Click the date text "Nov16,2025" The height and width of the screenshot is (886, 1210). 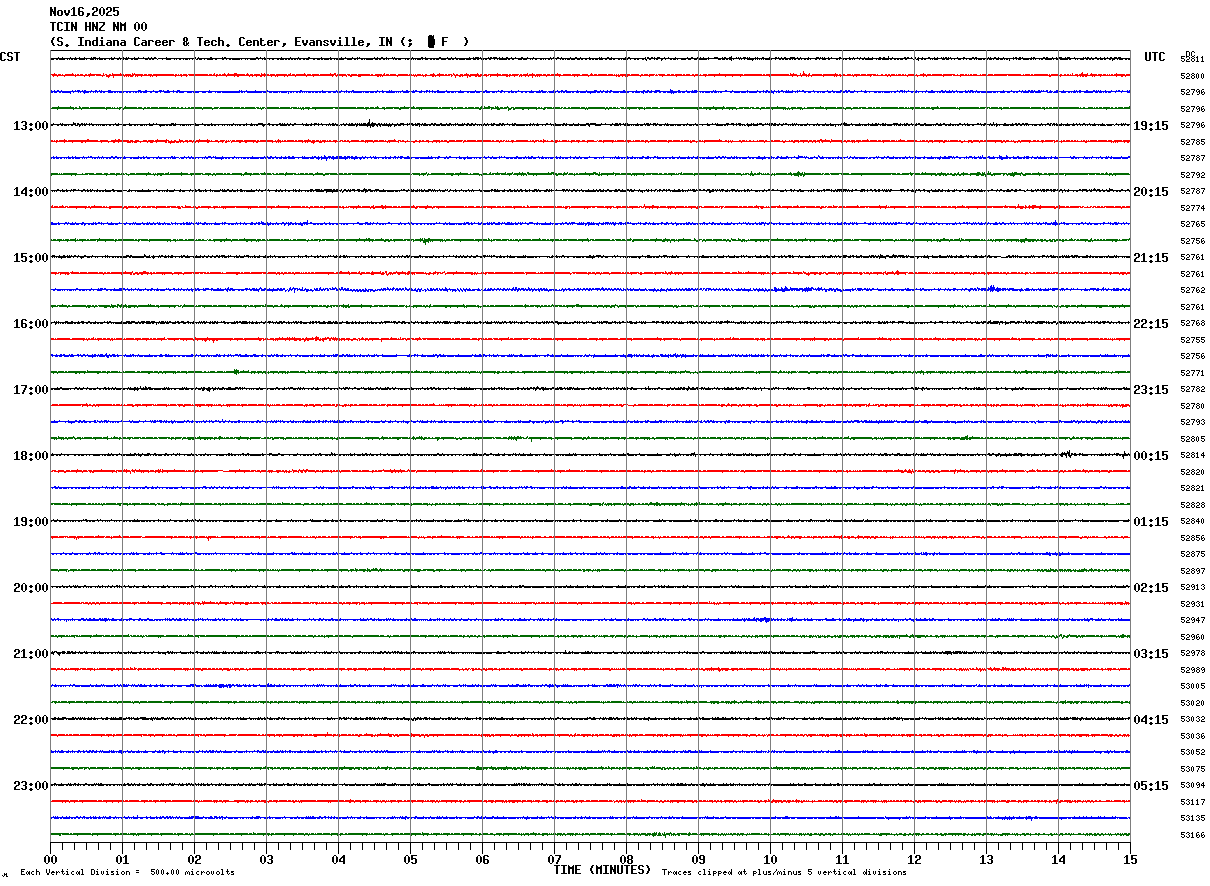(x=84, y=12)
